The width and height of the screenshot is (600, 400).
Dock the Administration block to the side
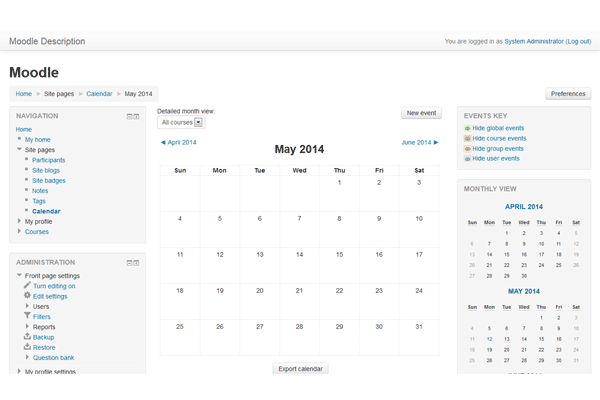pos(138,262)
